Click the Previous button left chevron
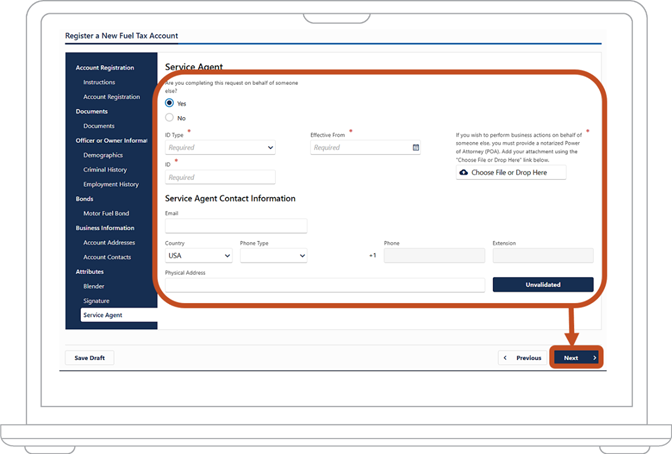Image resolution: width=672 pixels, height=454 pixels. click(x=505, y=358)
